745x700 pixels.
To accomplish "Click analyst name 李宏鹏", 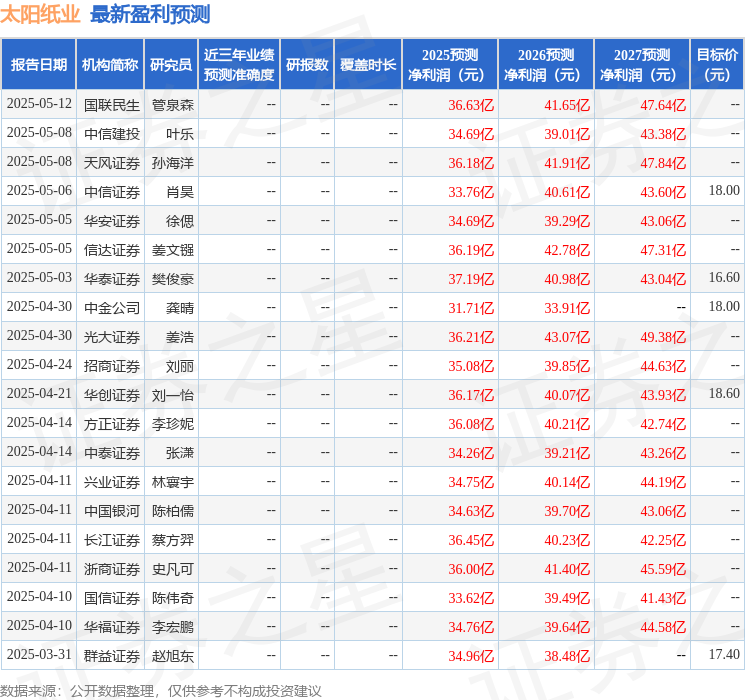I will [x=172, y=627].
